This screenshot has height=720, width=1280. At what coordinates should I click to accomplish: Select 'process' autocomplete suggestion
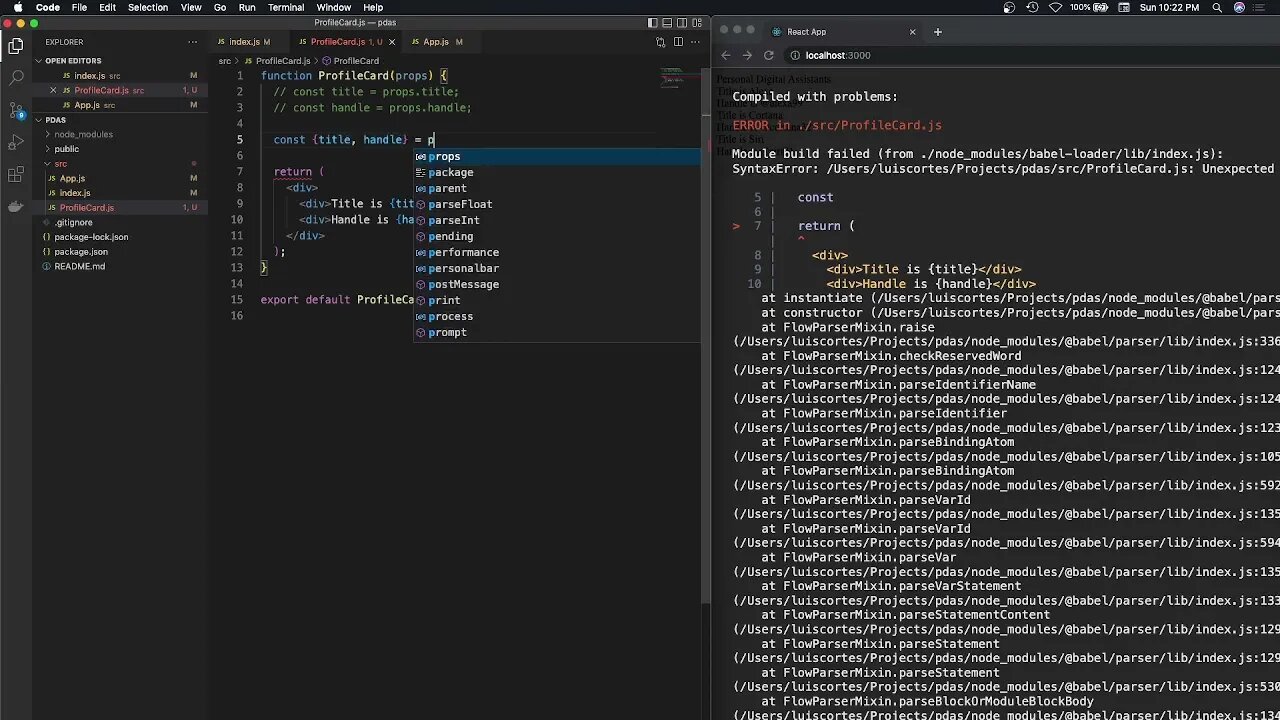557,316
